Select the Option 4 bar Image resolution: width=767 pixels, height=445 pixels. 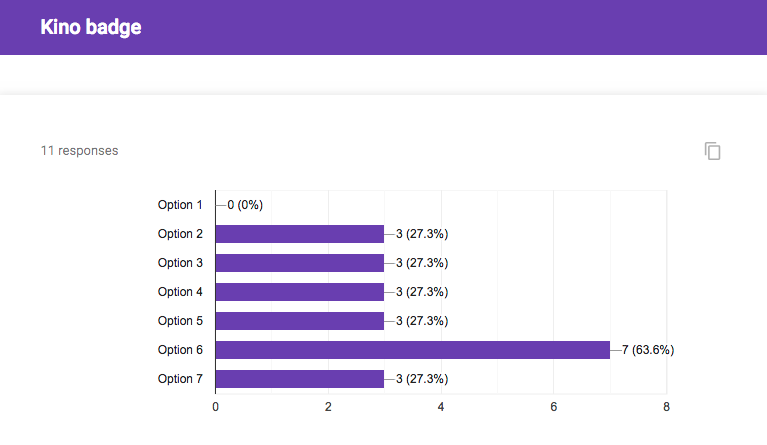[x=300, y=292]
